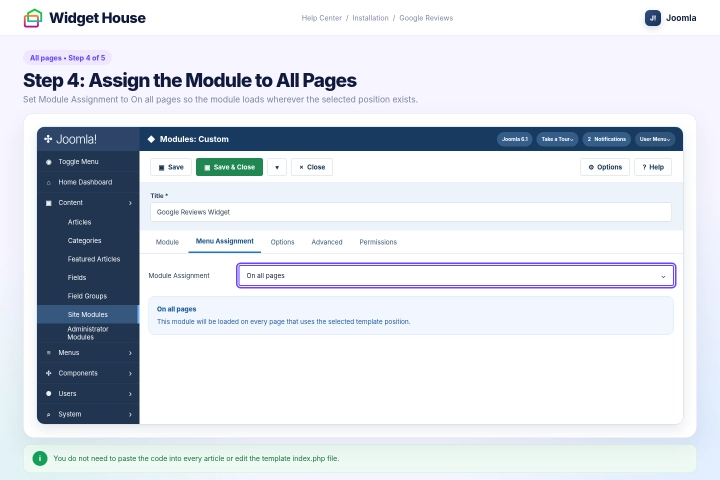Click the Users icon in sidebar
The image size is (720, 480).
click(x=49, y=394)
